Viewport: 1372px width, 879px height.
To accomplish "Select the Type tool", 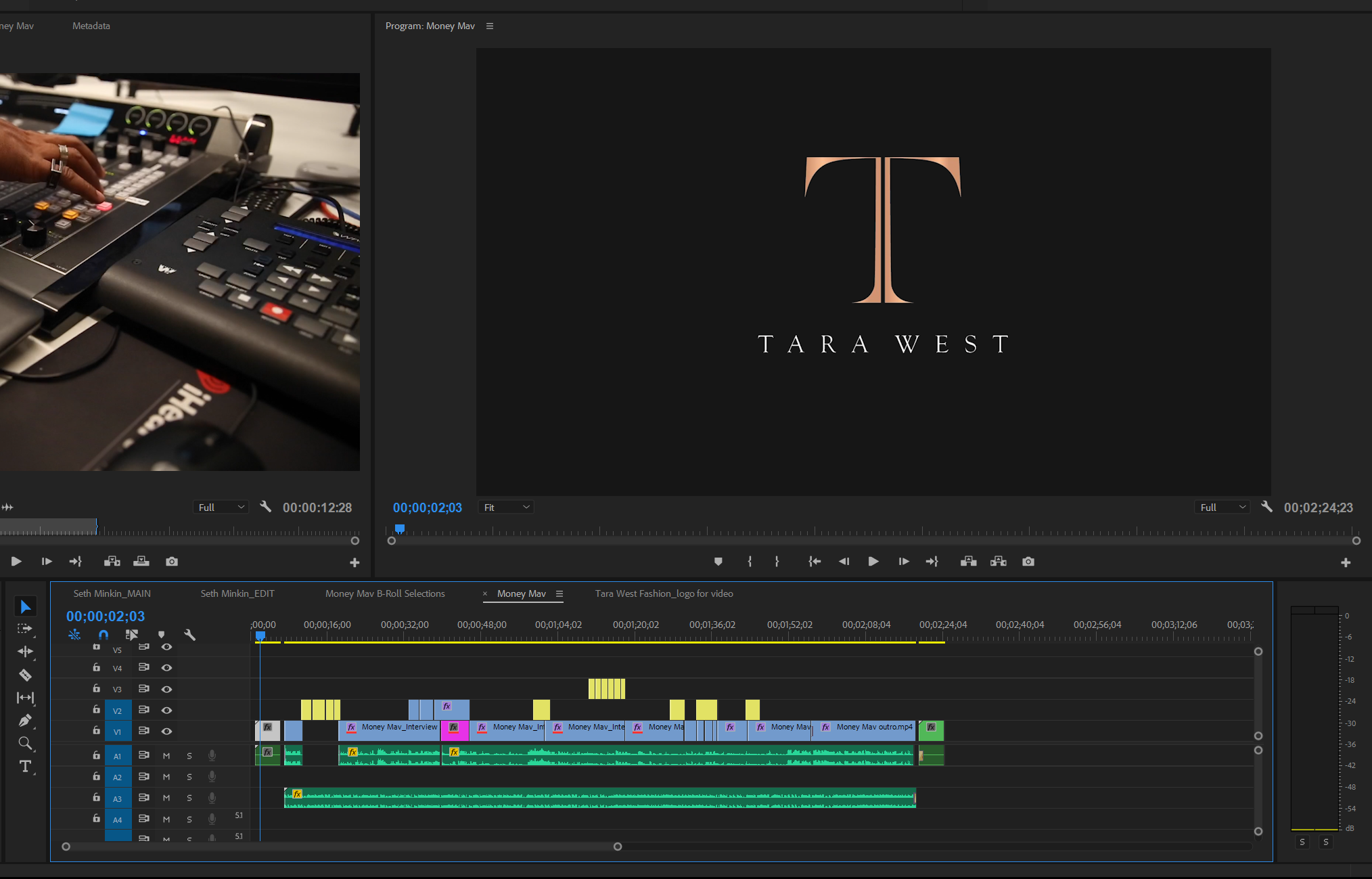I will click(25, 767).
